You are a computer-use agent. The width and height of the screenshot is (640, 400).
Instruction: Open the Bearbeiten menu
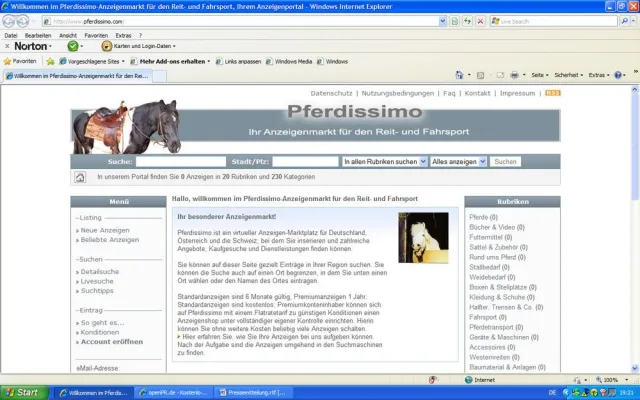tap(36, 35)
